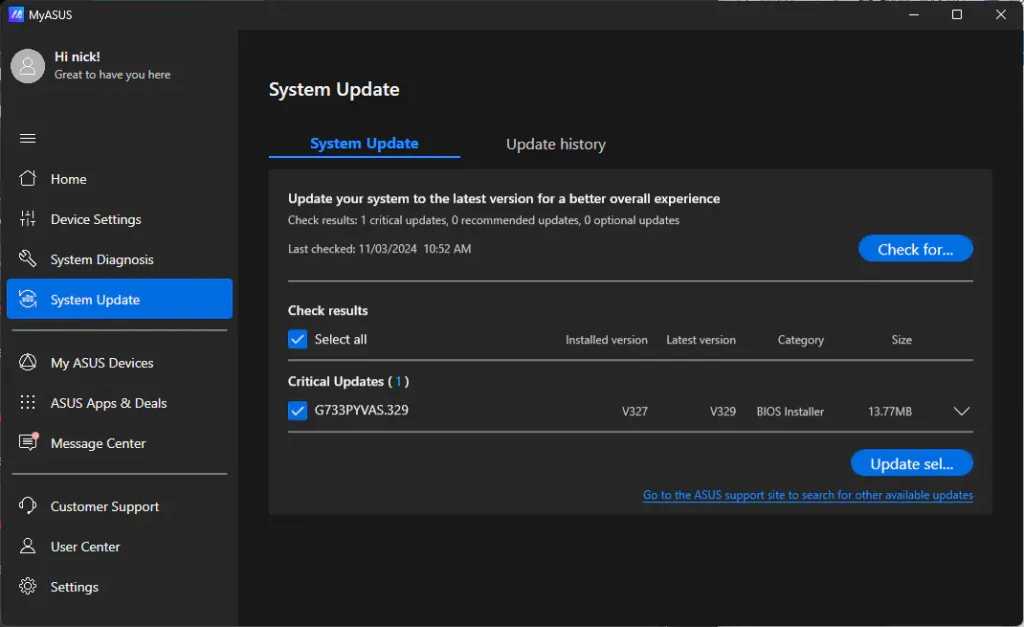Image resolution: width=1024 pixels, height=627 pixels.
Task: Click the Check for... button
Action: tap(915, 249)
